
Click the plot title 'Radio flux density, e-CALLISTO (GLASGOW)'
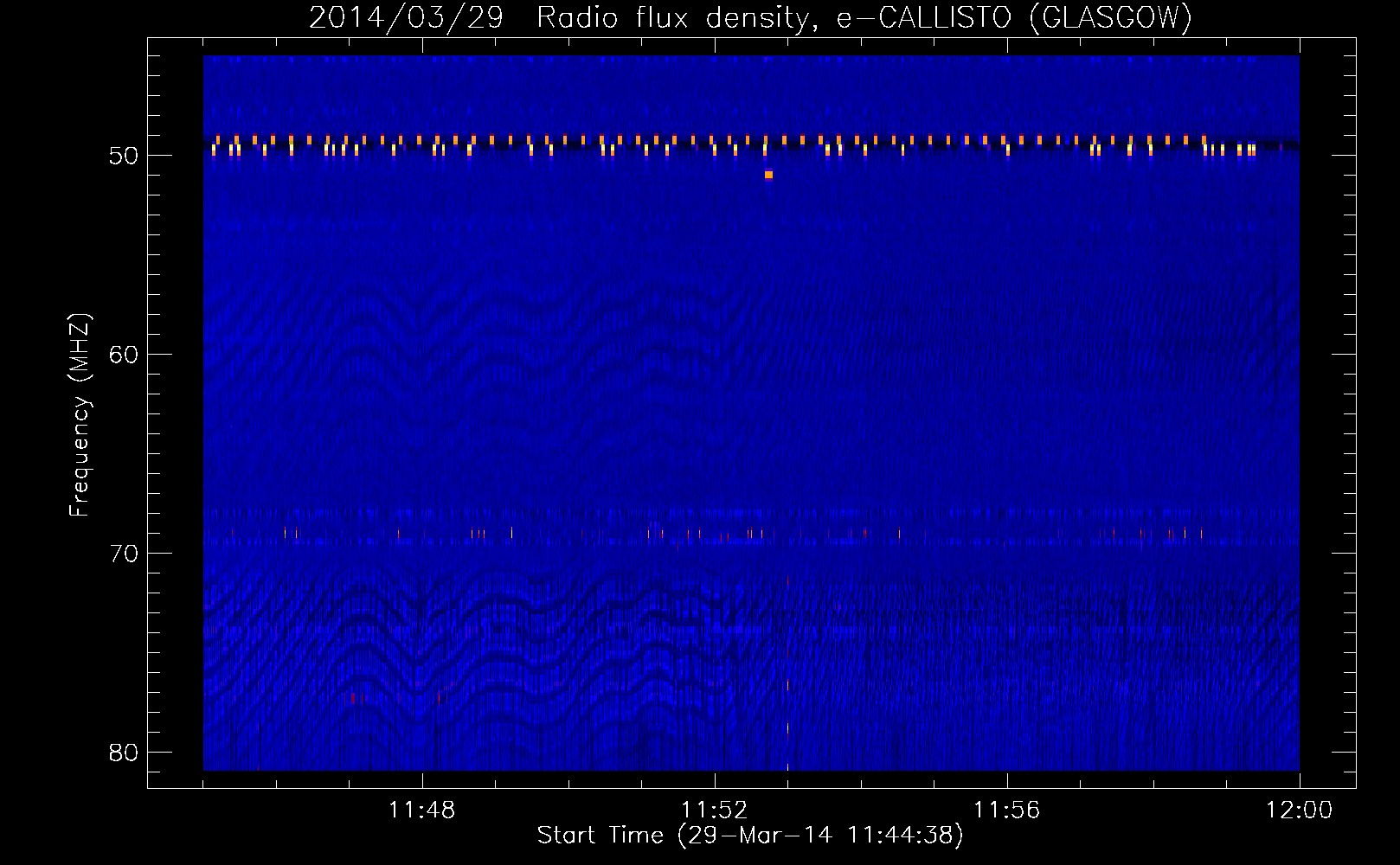(x=864, y=17)
